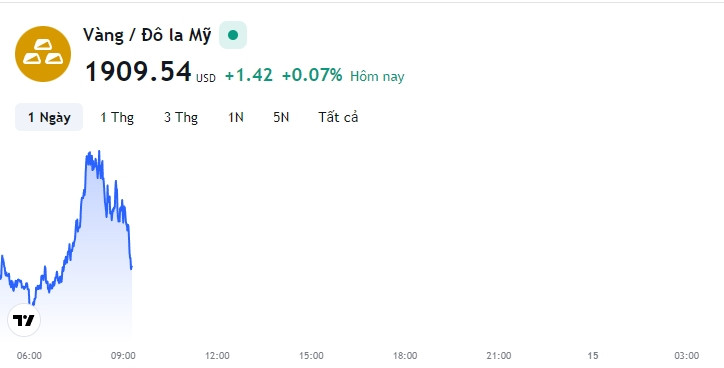Click the 09:00 time axis label
Screen dimensions: 724x368
pyautogui.click(x=123, y=356)
